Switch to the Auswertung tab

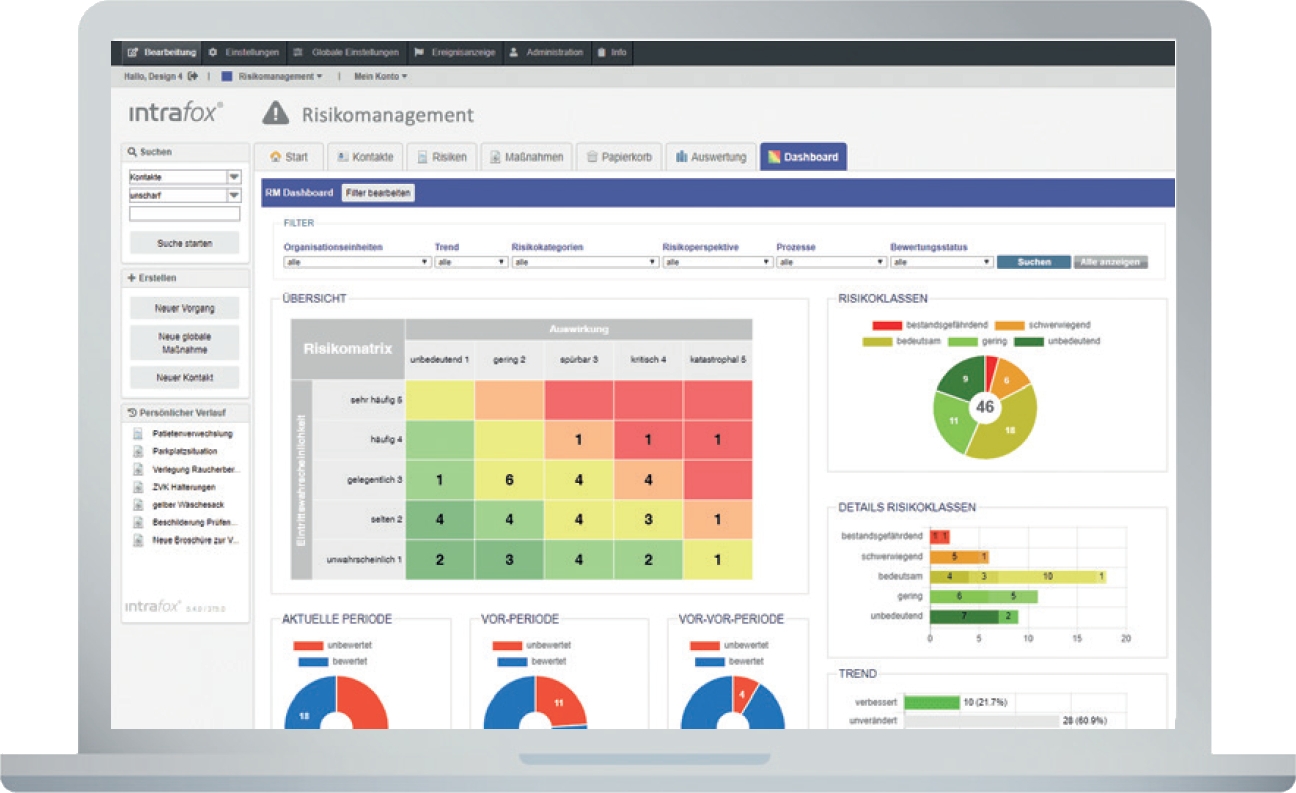tap(711, 157)
